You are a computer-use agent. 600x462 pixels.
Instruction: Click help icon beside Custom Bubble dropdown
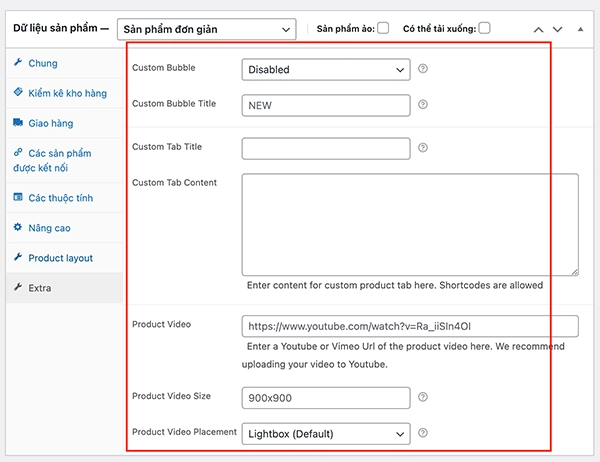tap(423, 69)
